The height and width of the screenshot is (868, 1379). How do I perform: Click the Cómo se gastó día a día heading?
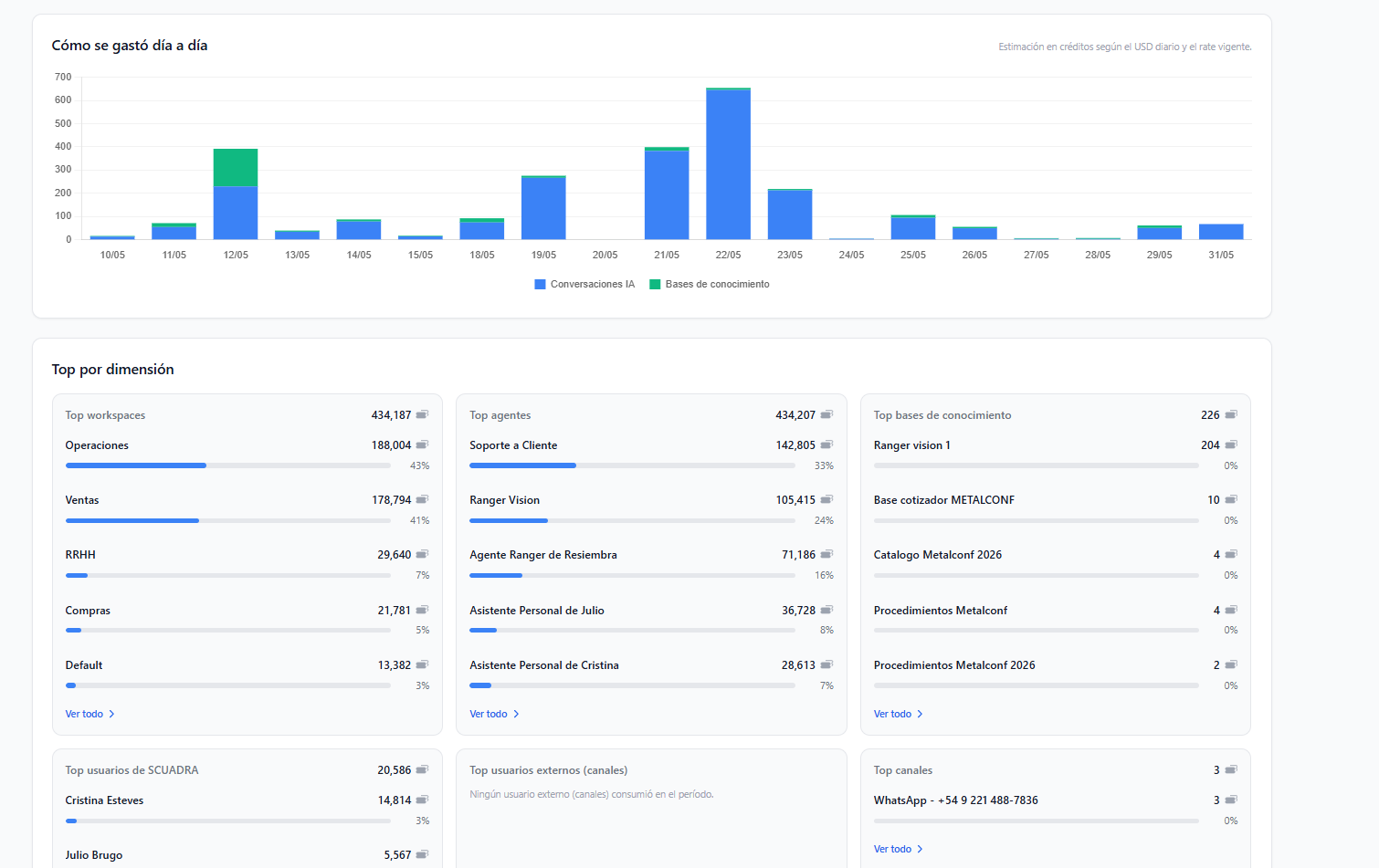(x=130, y=46)
